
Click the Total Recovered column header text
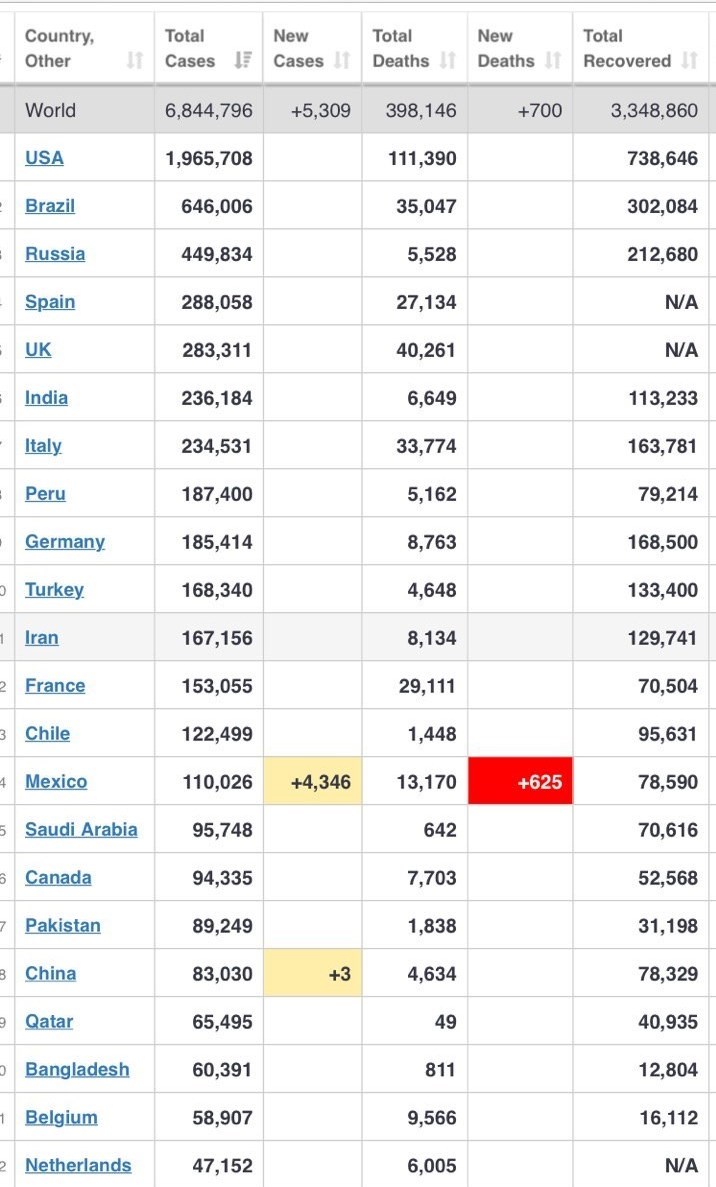[x=627, y=48]
